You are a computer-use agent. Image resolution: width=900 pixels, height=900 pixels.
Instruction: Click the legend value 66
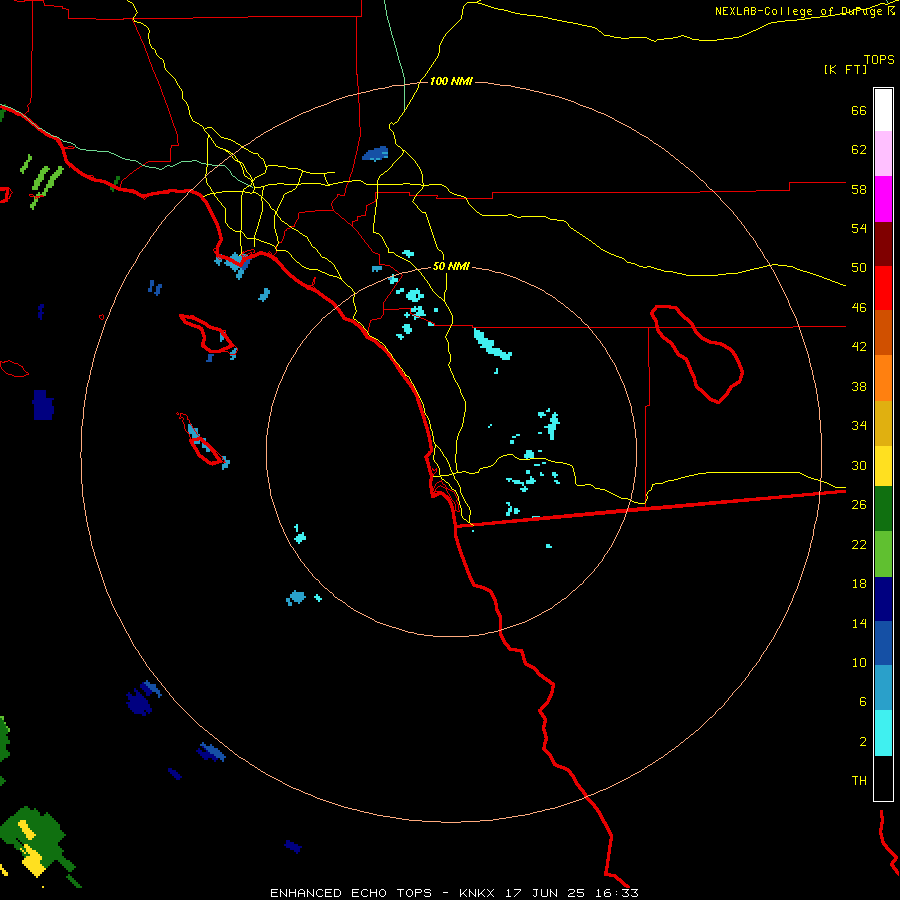point(859,110)
